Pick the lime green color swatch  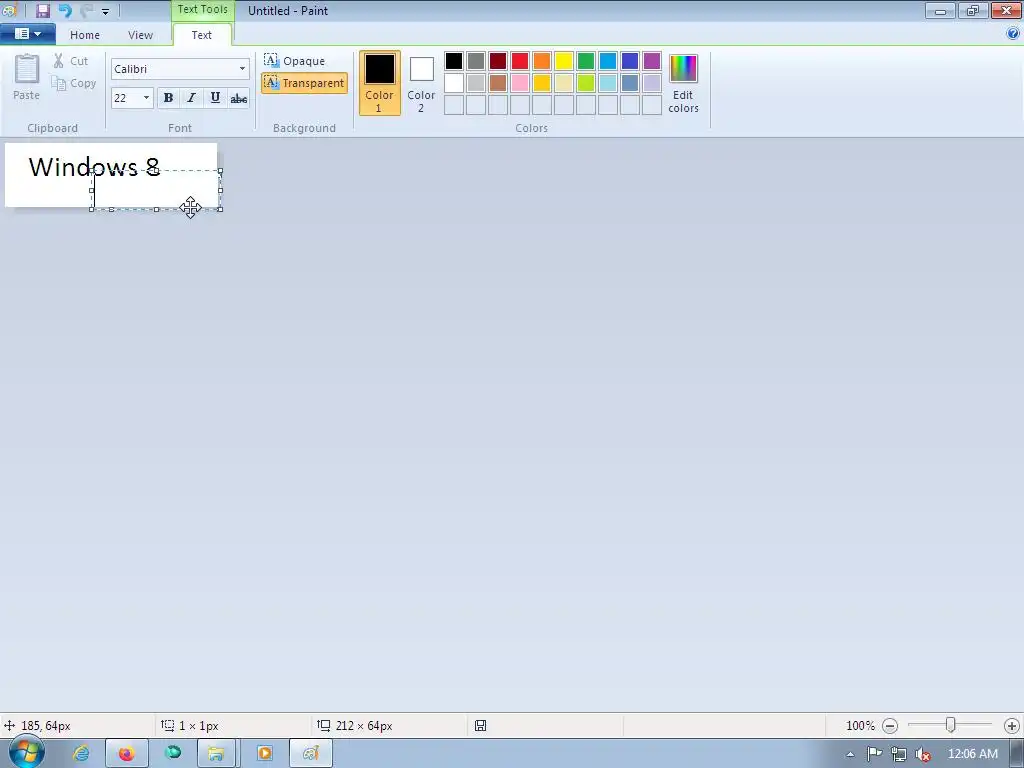tap(586, 83)
